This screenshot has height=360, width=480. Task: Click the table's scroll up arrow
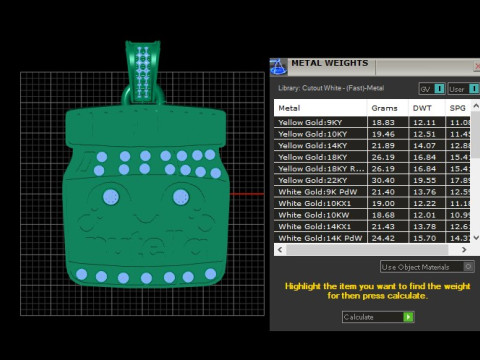coord(476,106)
